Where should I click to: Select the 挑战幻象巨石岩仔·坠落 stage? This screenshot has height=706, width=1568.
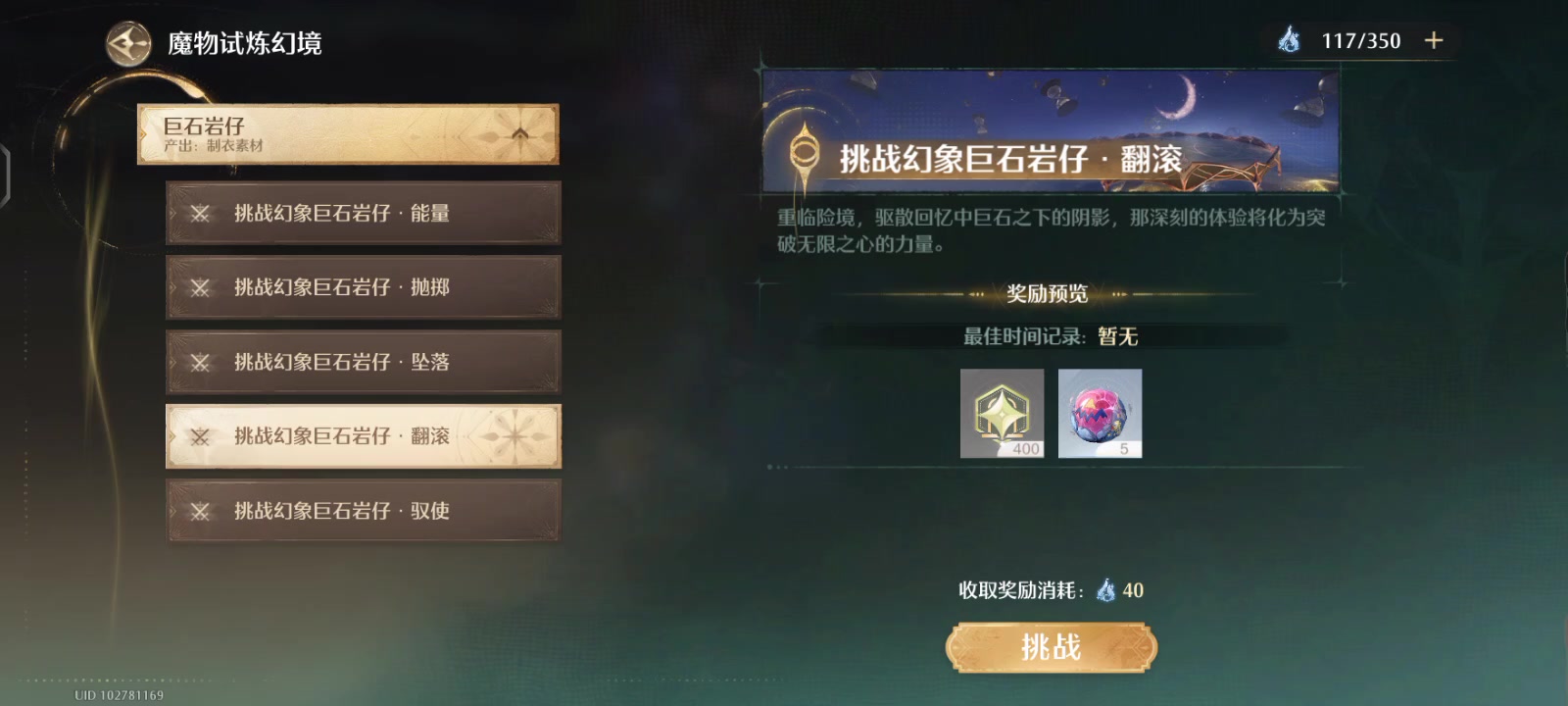tap(364, 362)
